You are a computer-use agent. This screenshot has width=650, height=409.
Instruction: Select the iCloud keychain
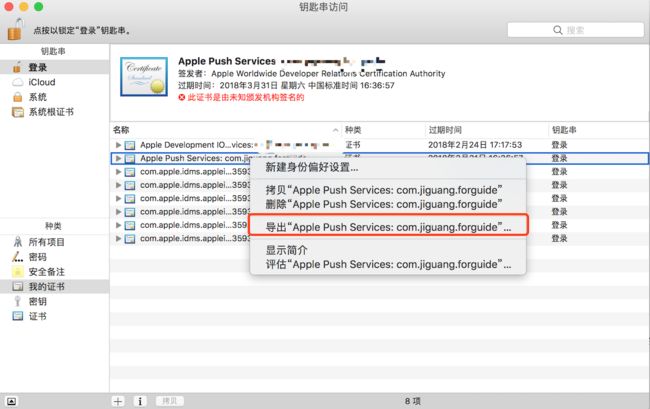point(54,82)
